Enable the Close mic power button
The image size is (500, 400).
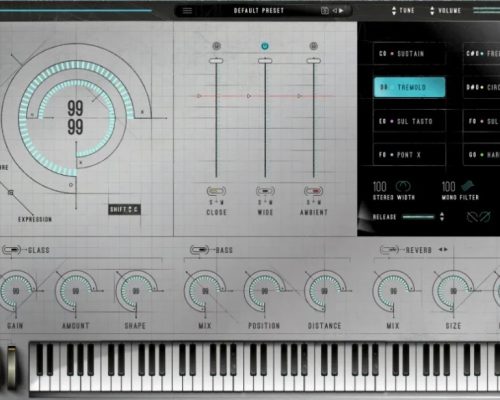point(217,46)
